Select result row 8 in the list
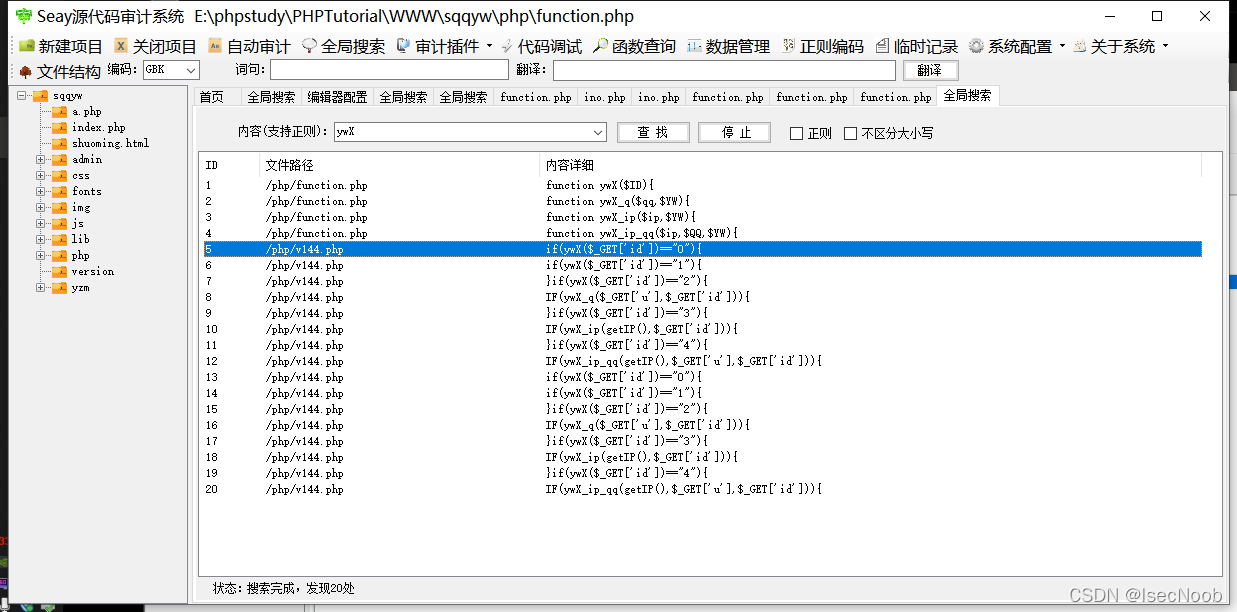The image size is (1237, 612). point(702,297)
